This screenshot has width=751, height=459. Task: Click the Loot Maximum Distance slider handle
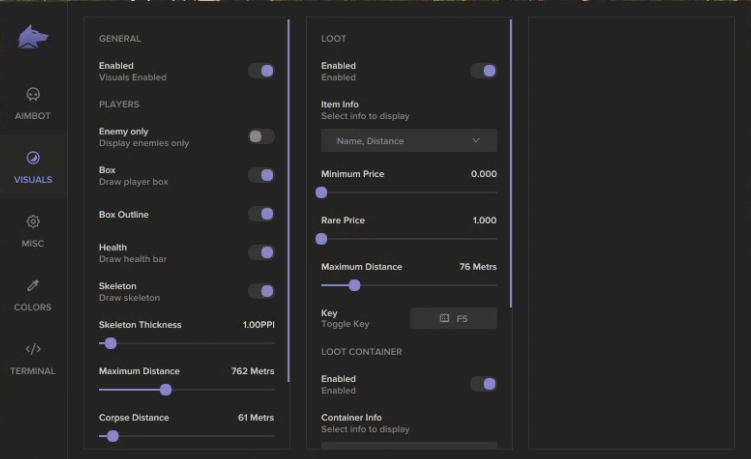(x=354, y=286)
